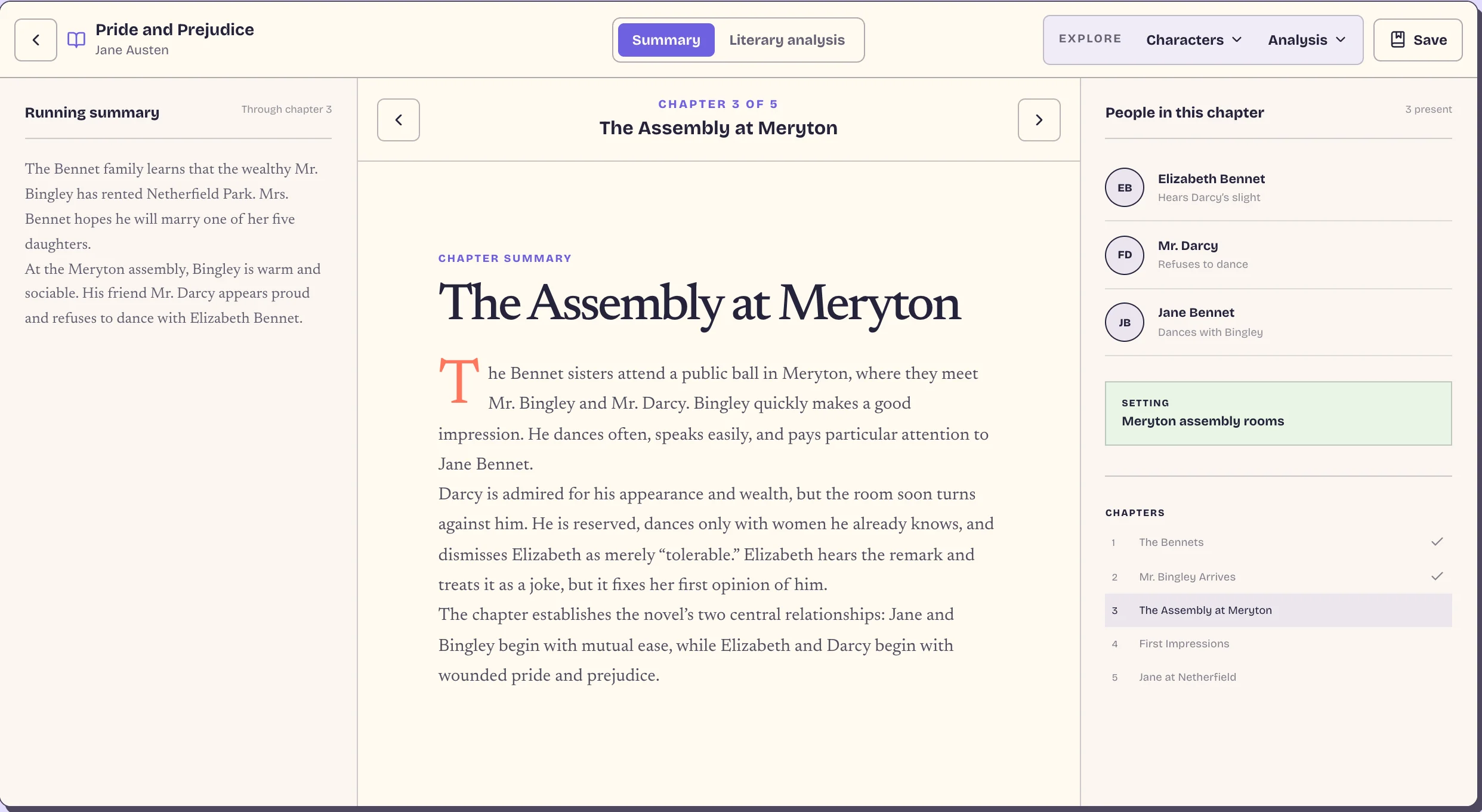Click the large orange drop-cap T
The width and height of the screenshot is (1482, 812).
point(459,381)
